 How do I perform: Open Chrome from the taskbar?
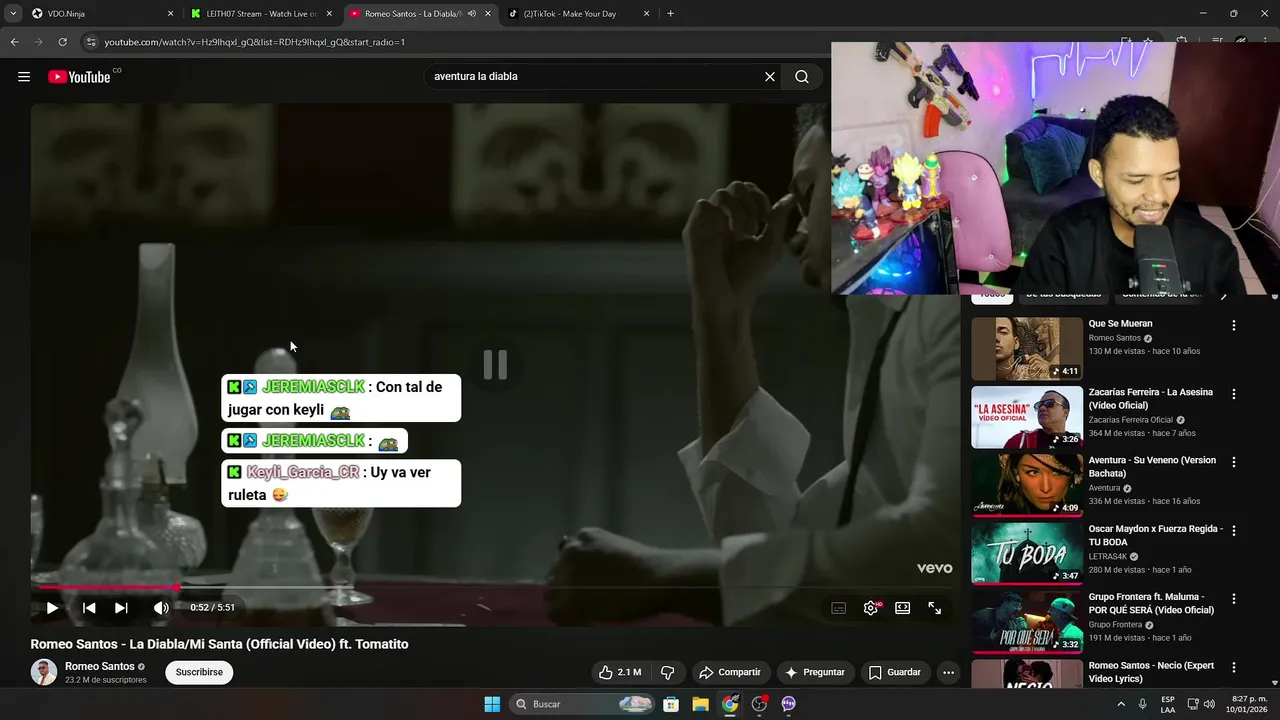coord(730,704)
